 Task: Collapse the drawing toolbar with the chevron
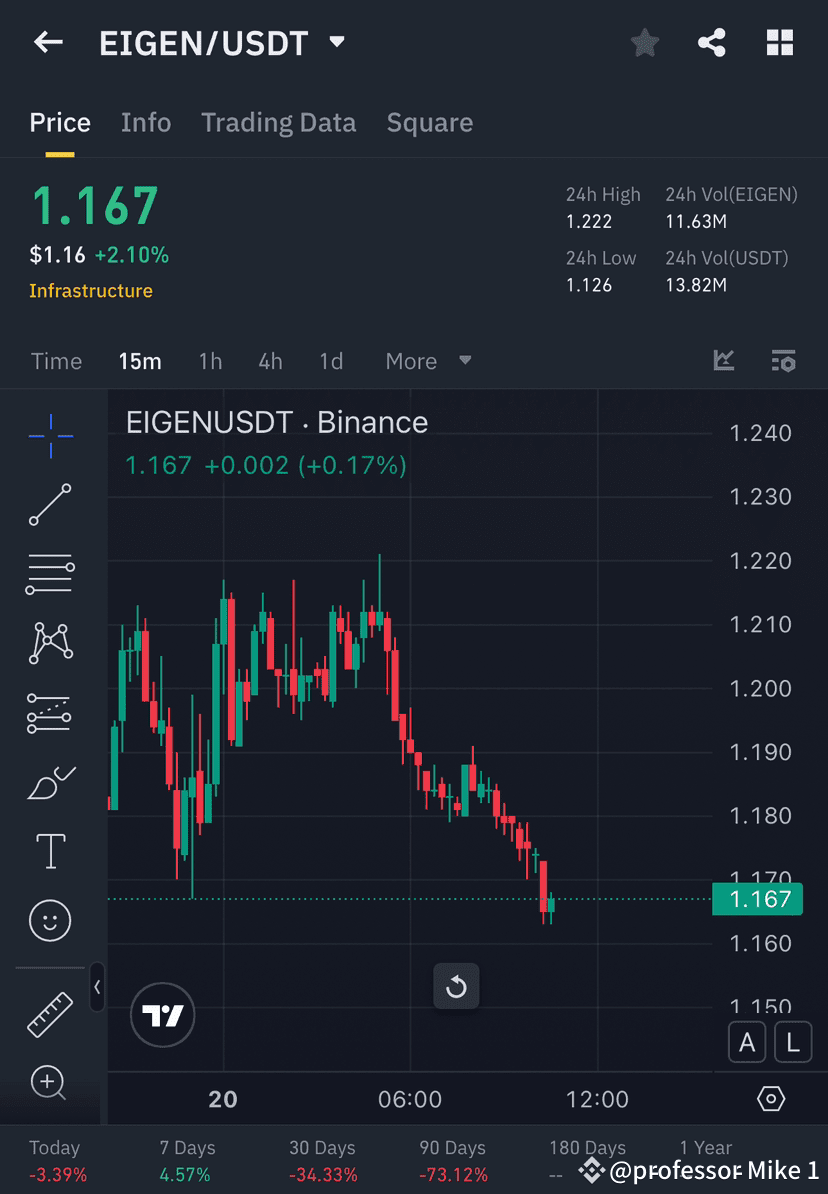98,988
